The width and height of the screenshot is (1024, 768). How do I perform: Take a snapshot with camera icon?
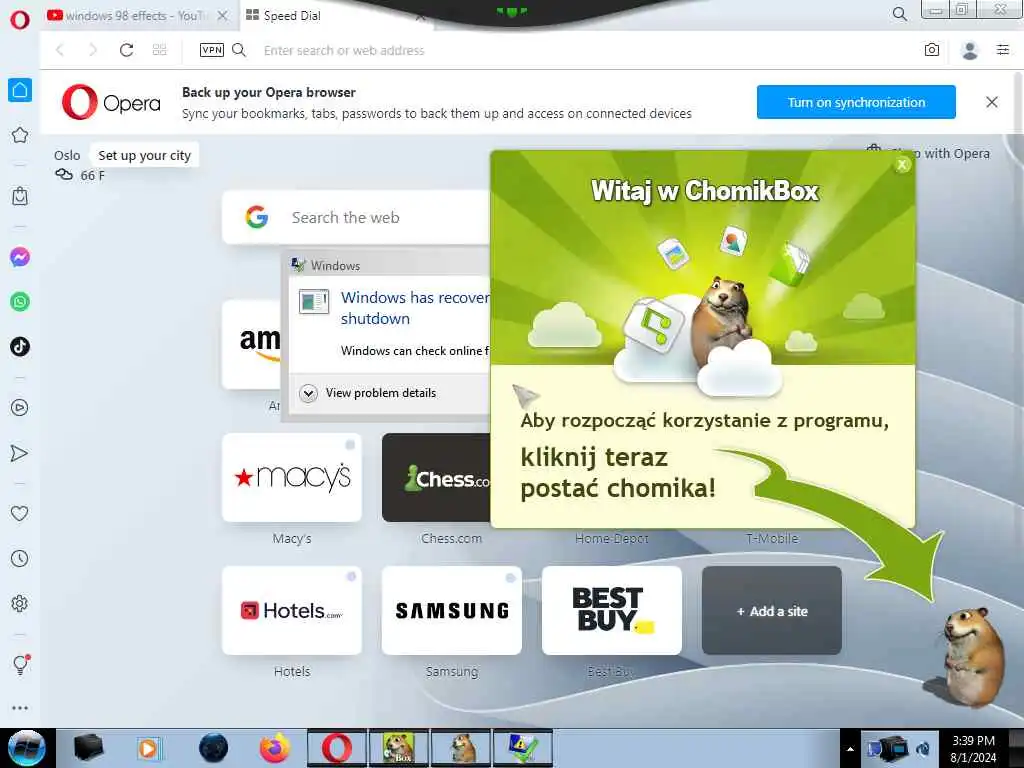point(932,50)
